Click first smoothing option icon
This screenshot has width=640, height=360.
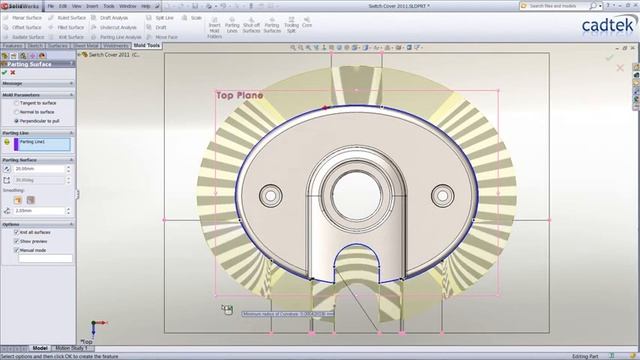pos(18,200)
